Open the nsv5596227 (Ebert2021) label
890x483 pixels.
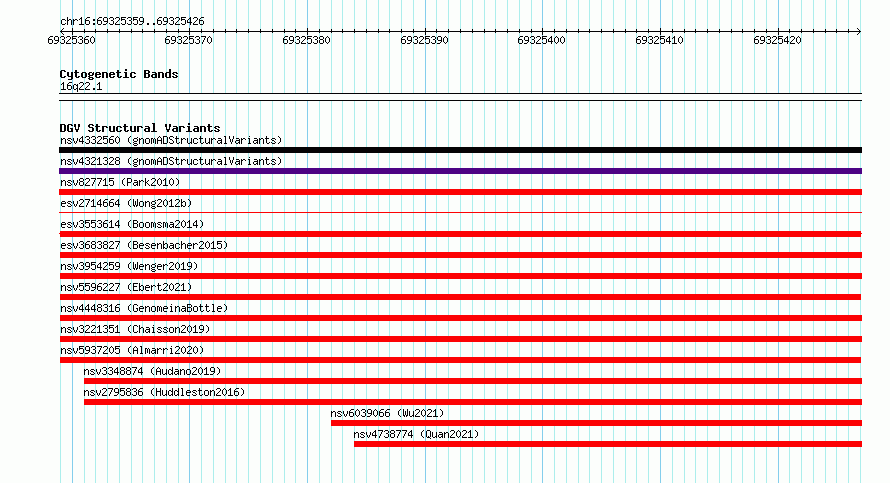pyautogui.click(x=126, y=287)
